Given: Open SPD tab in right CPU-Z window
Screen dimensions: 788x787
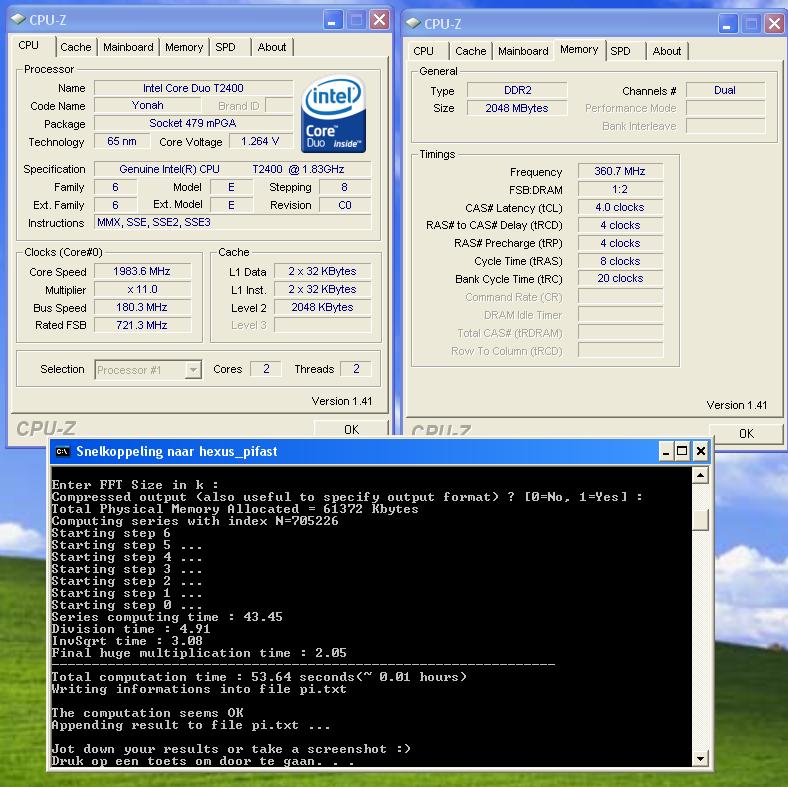Looking at the screenshot, I should 620,51.
